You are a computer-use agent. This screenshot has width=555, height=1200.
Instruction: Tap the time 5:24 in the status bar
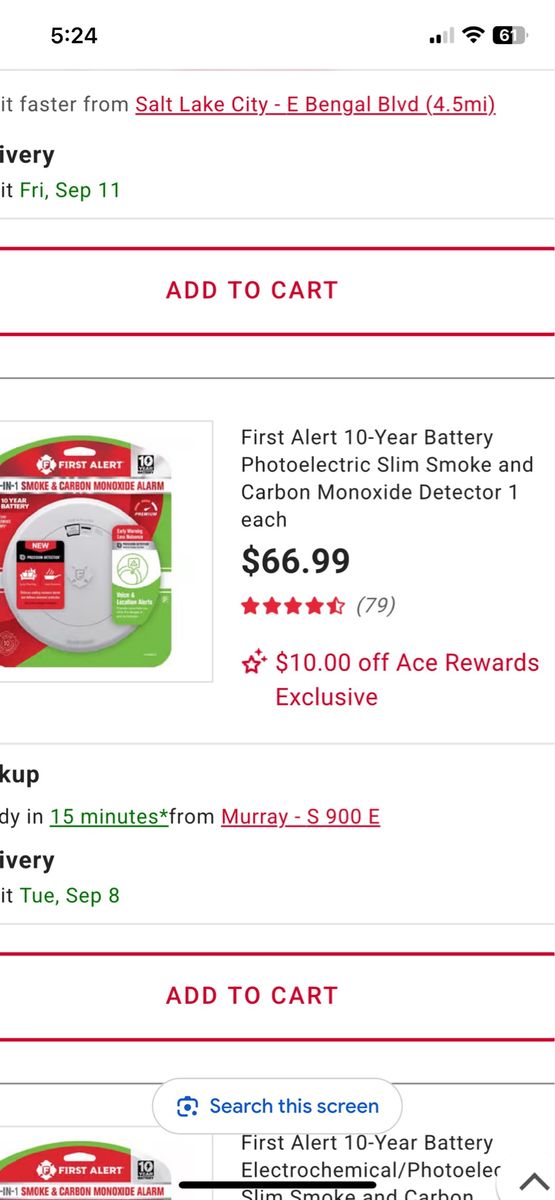[x=74, y=35]
